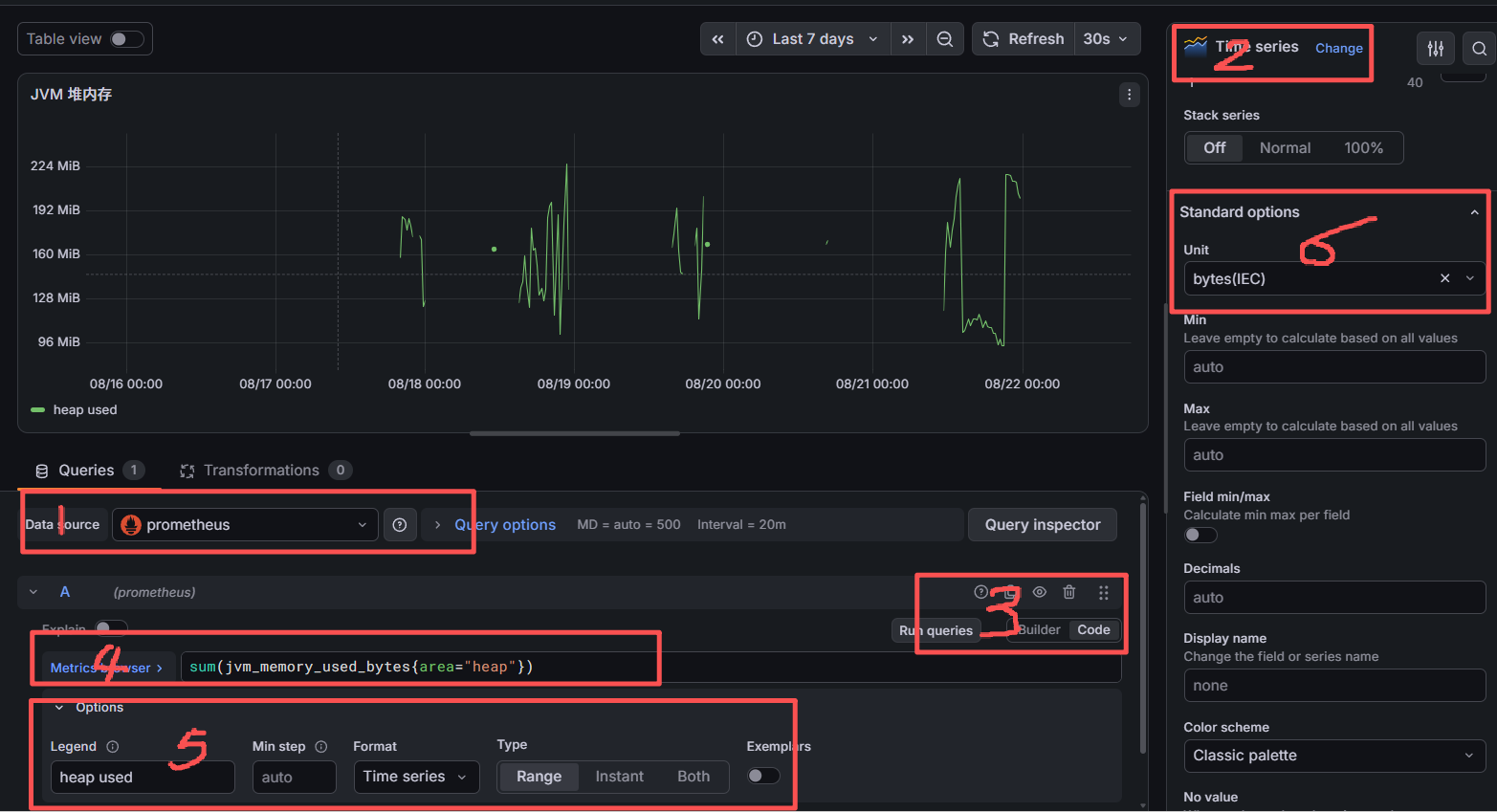Click the Prometheus logo icon
1497x812 pixels.
[x=131, y=525]
